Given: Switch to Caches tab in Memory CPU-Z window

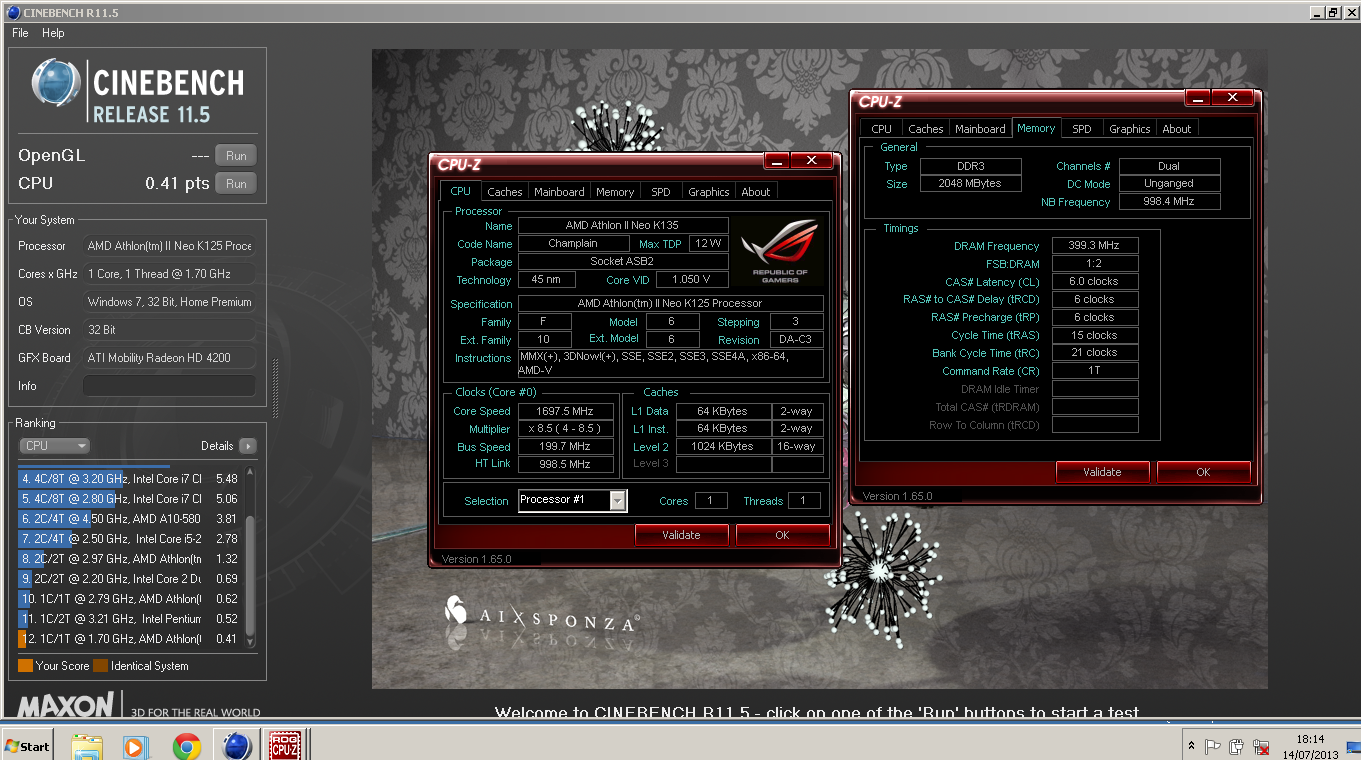Looking at the screenshot, I should coord(926,129).
